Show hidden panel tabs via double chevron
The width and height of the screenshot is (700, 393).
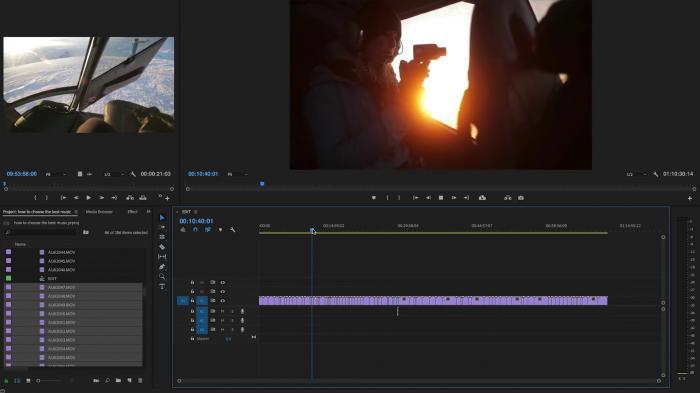point(149,212)
